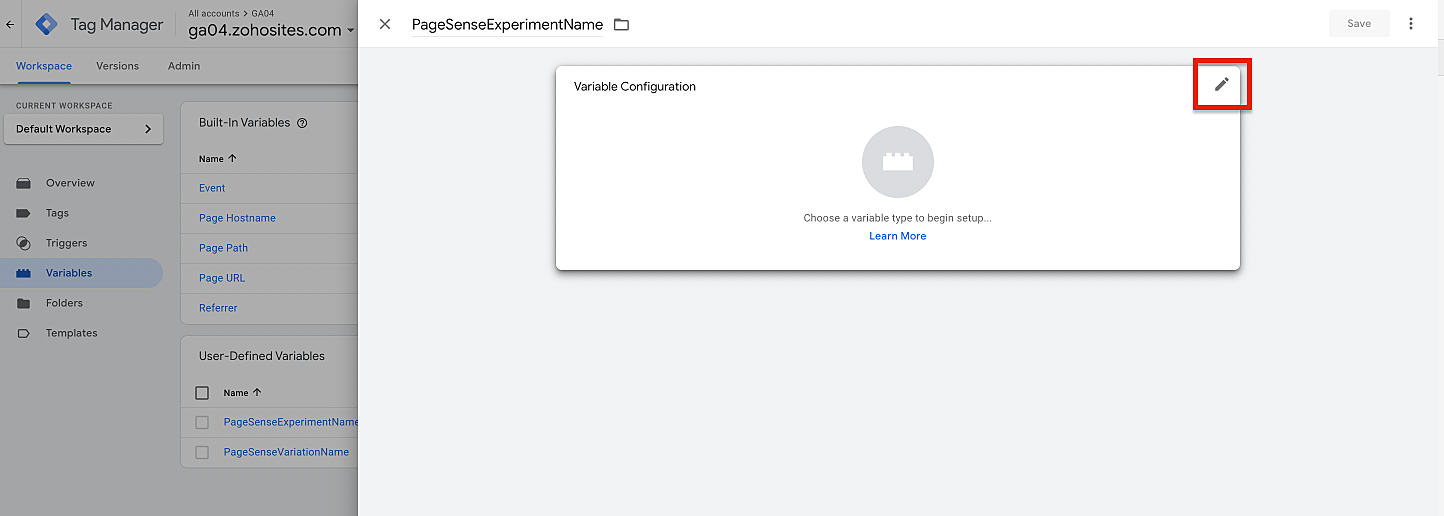Image resolution: width=1444 pixels, height=516 pixels.
Task: Open the Learn More link
Action: tap(898, 236)
